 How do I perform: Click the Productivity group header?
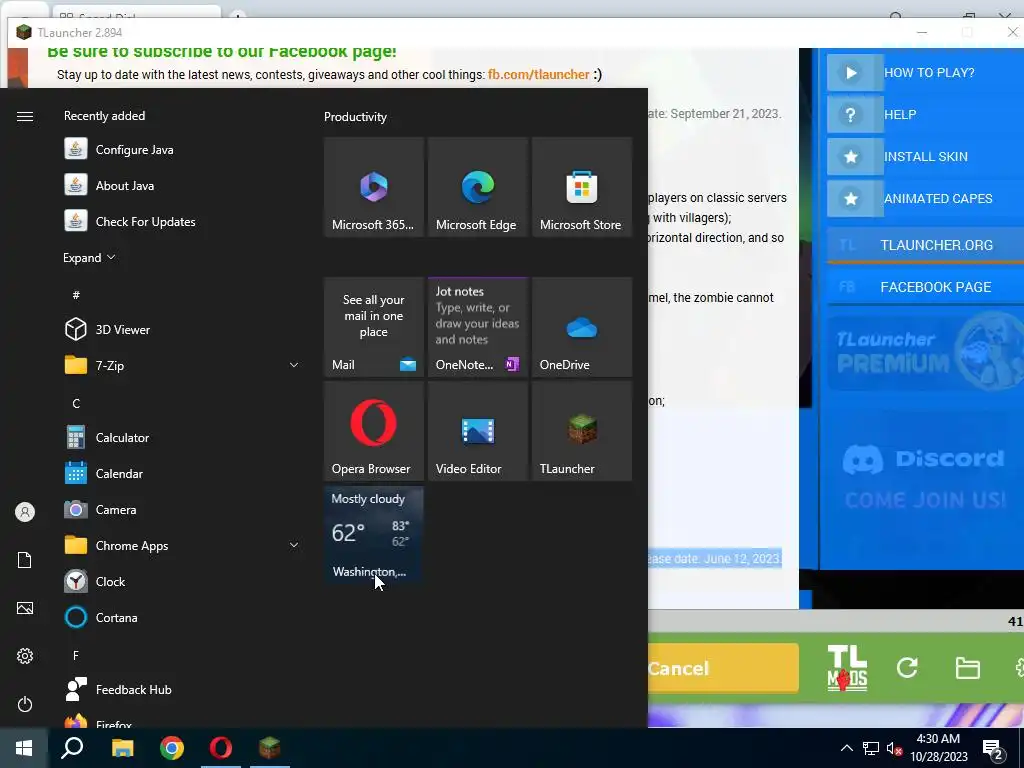[355, 117]
